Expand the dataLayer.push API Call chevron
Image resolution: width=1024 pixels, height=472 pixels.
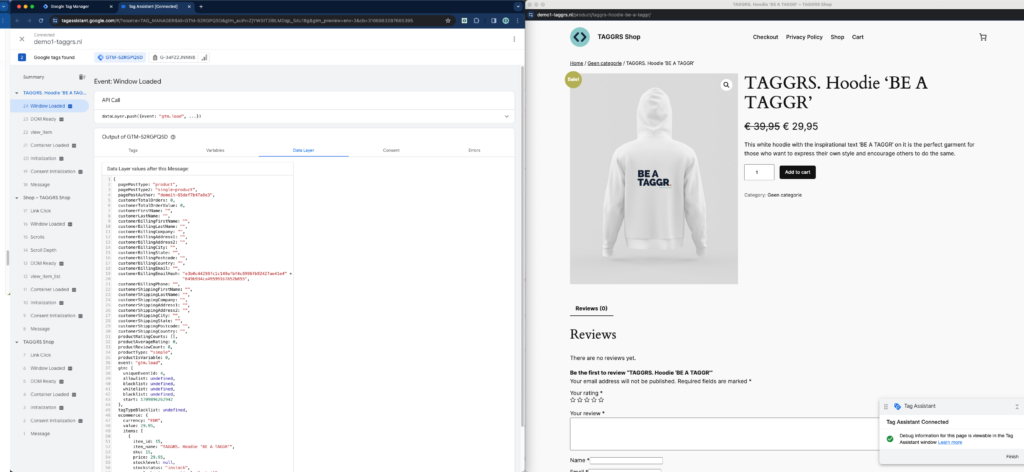tap(506, 116)
